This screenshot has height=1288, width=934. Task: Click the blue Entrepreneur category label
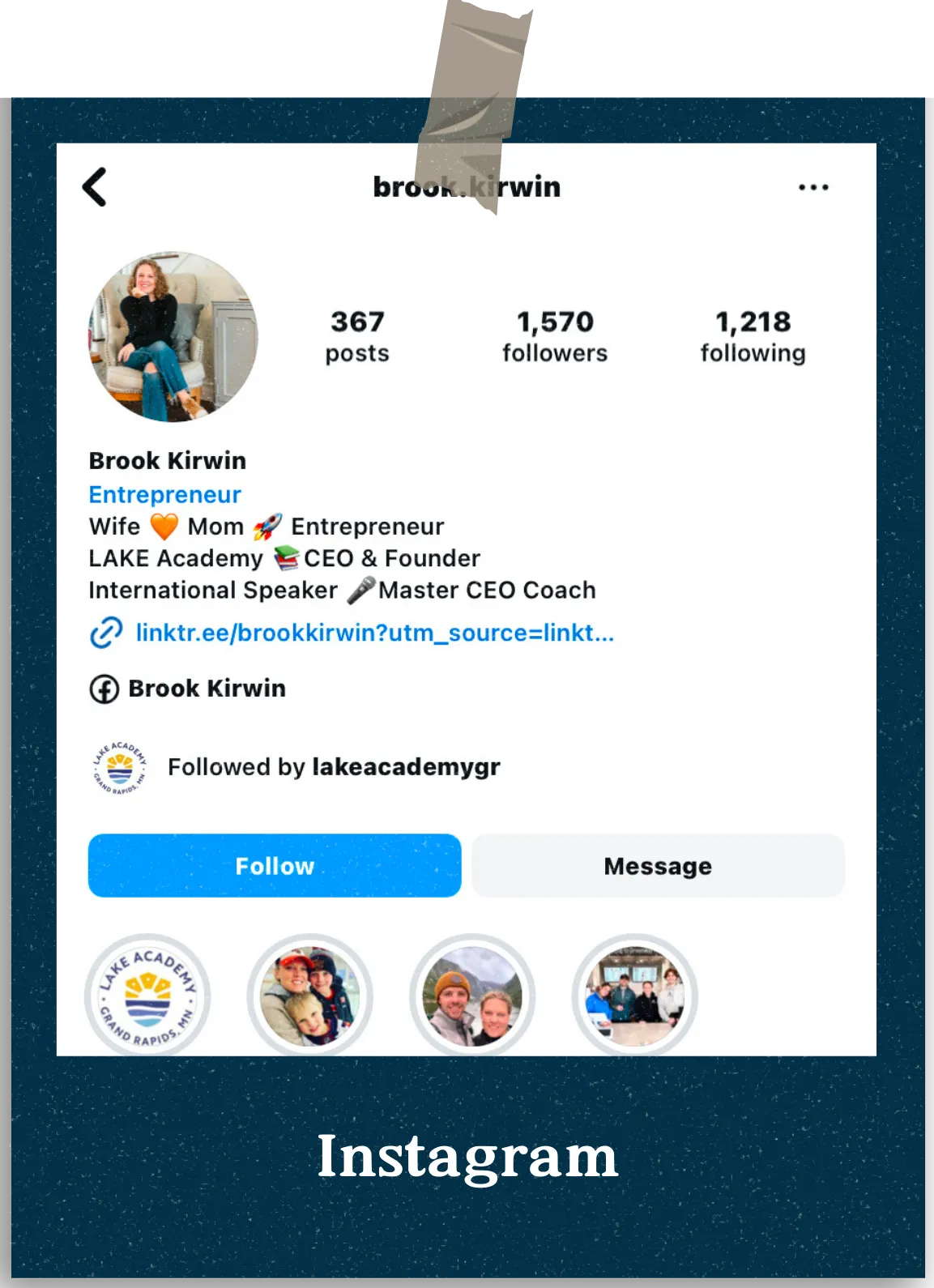click(x=165, y=494)
